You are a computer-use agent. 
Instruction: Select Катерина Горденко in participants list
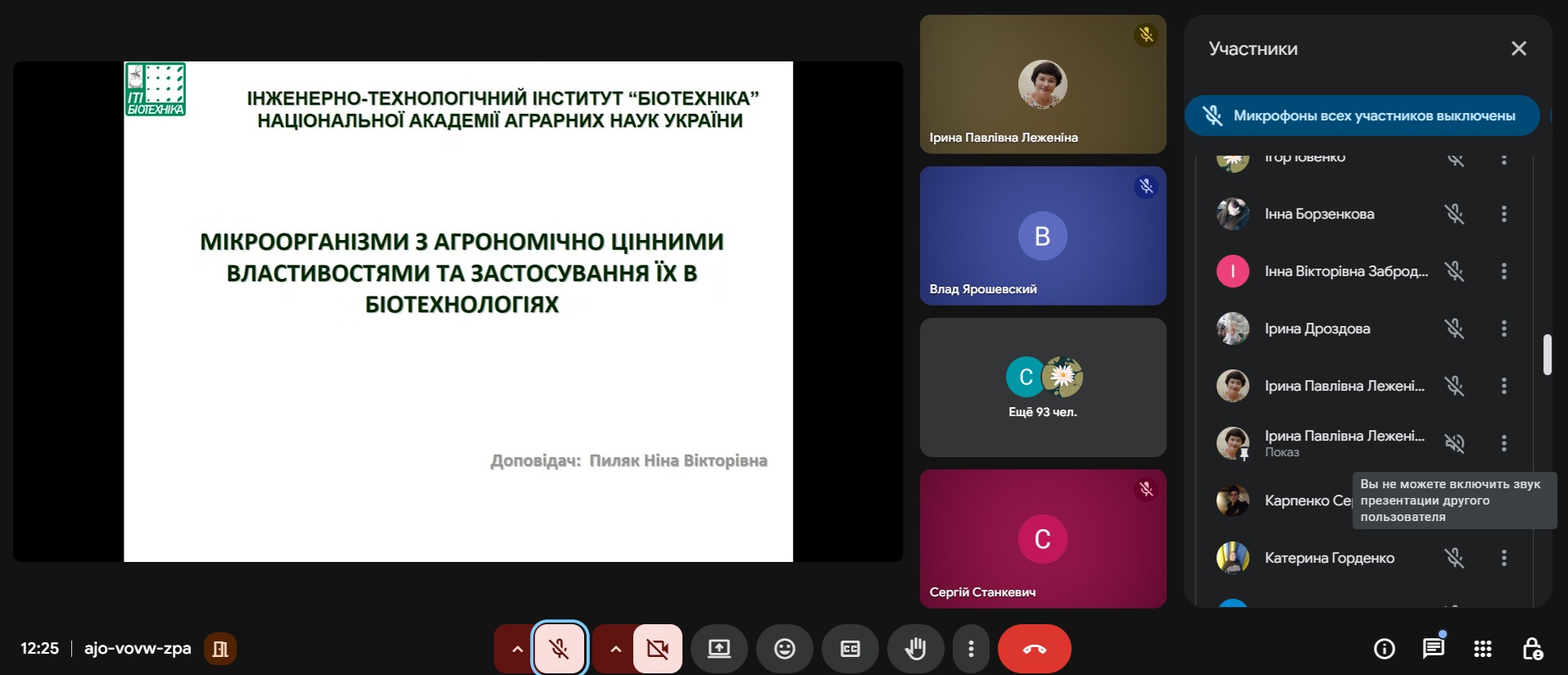click(x=1329, y=558)
